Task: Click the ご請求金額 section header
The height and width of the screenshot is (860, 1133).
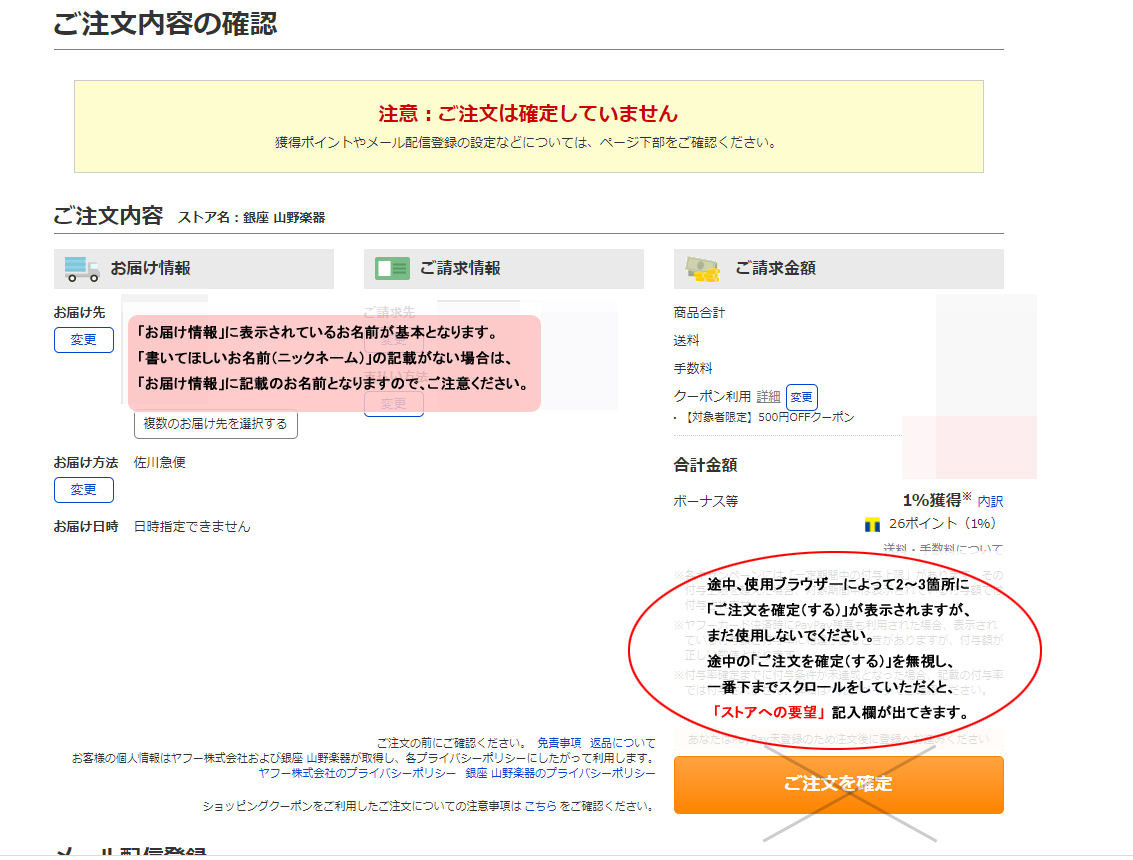Action: [x=776, y=268]
